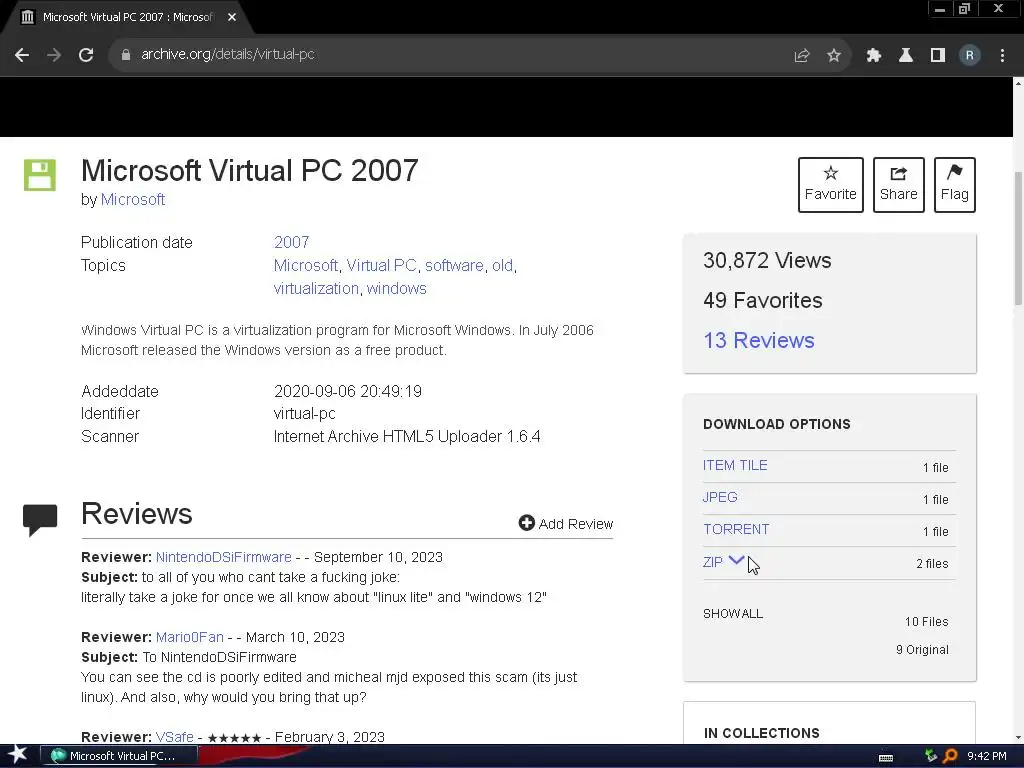Screen dimensions: 1024x768
Task: Click the 10 Files count
Action: [926, 622]
